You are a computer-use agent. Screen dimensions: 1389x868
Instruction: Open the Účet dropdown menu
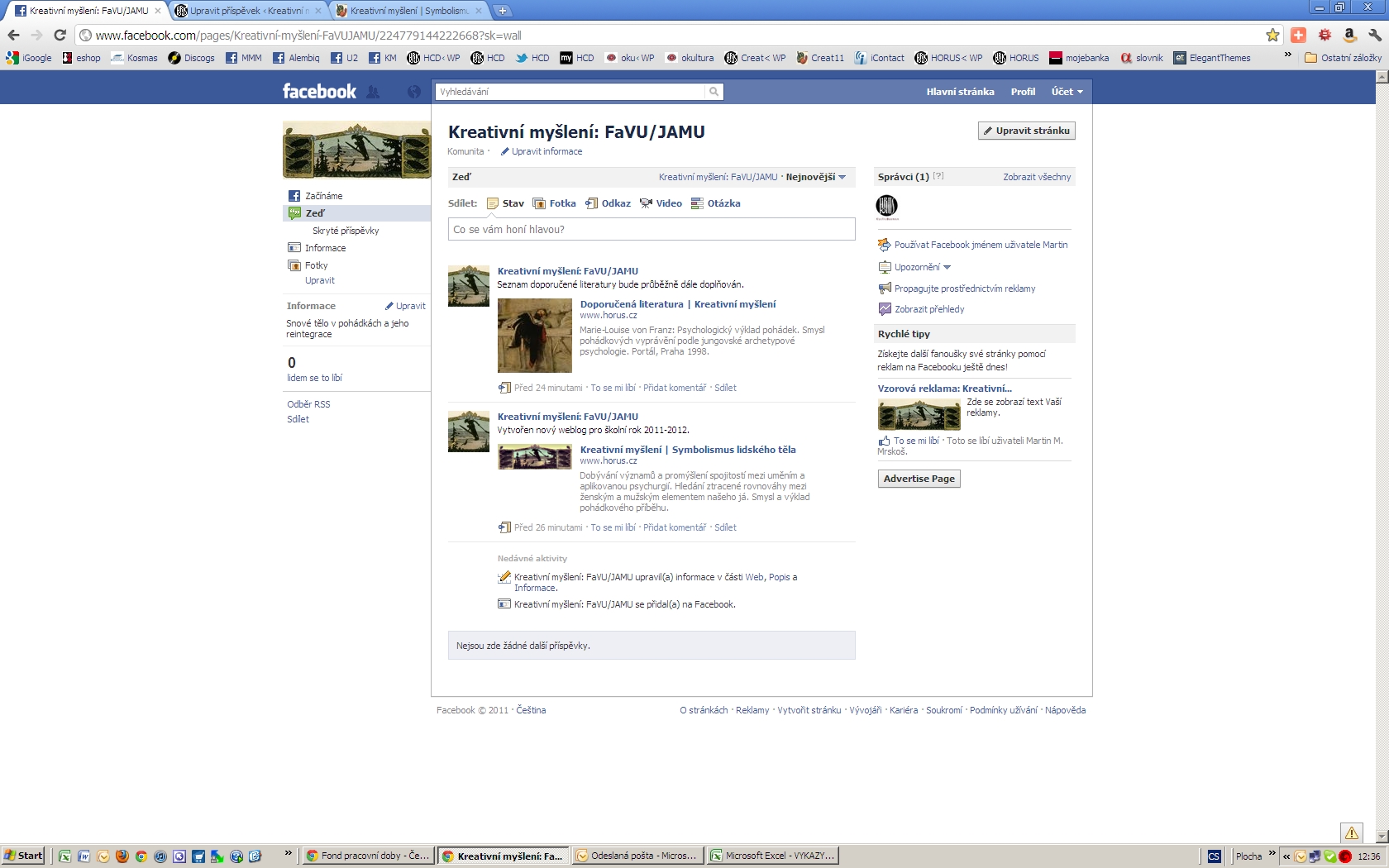point(1067,92)
